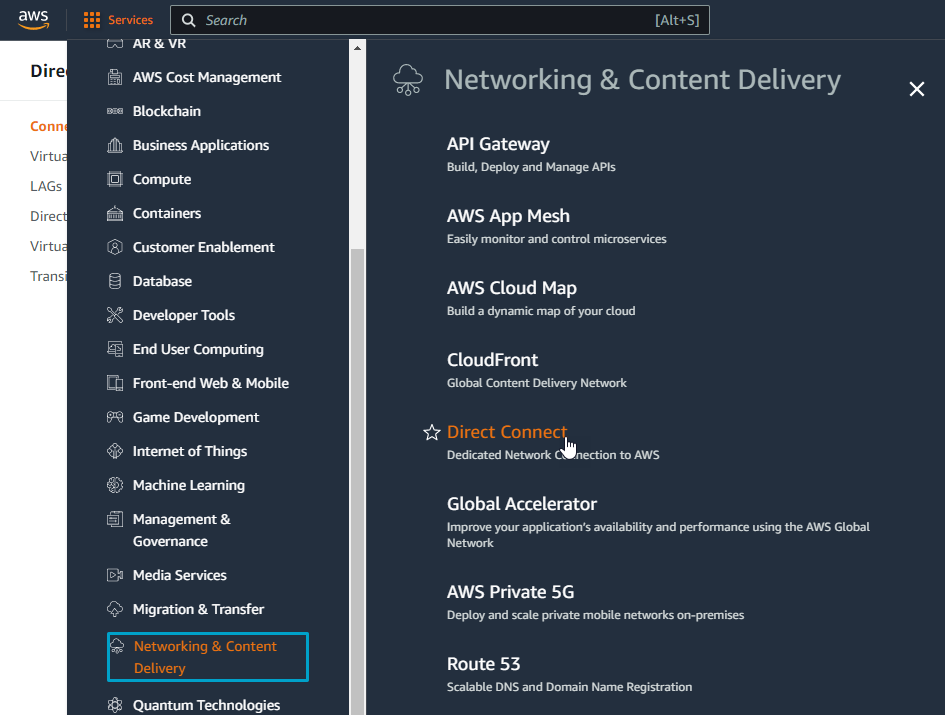
Task: Select AR & VR category
Action: click(159, 43)
